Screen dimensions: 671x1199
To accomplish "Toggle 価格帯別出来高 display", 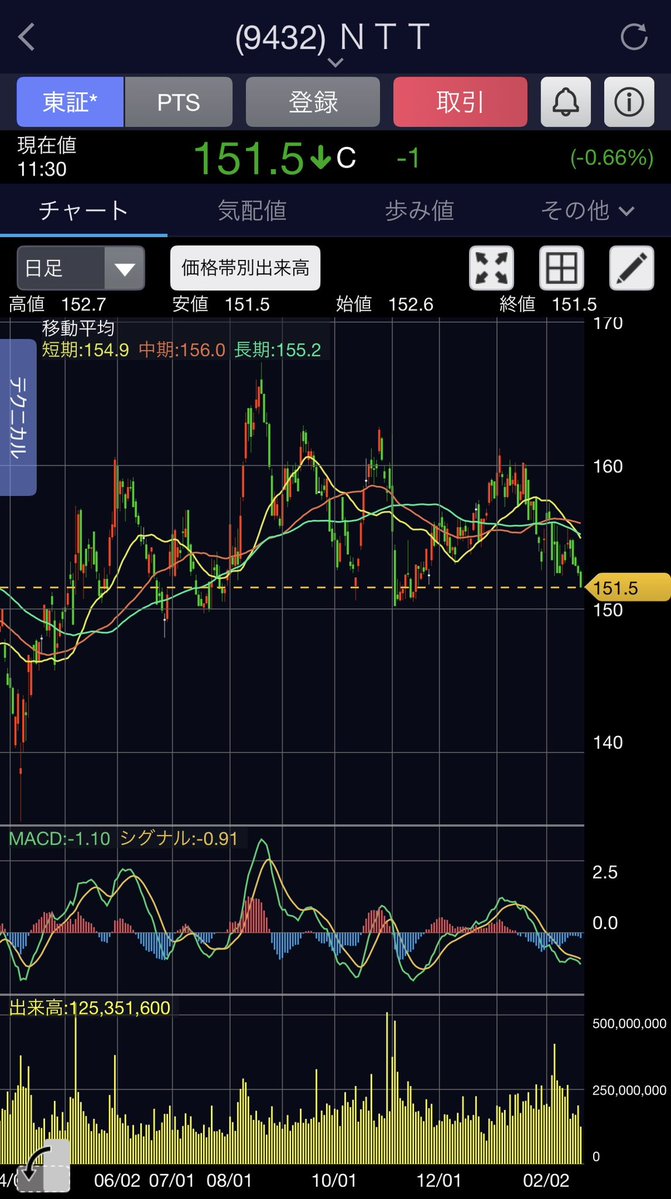I will tap(245, 268).
